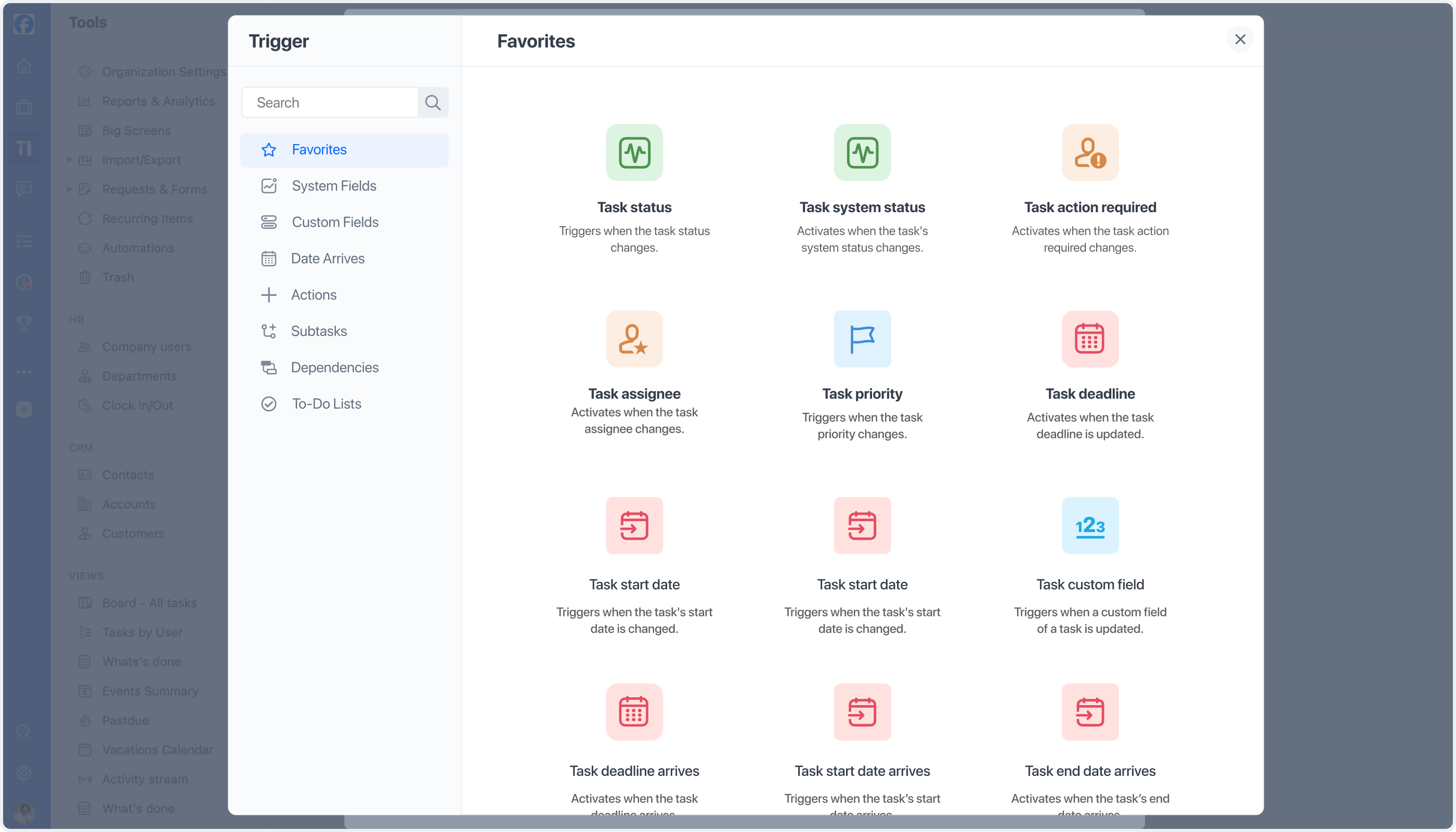Viewport: 1456px width, 832px height.
Task: Open Clock In/Out under HR
Action: point(126,406)
